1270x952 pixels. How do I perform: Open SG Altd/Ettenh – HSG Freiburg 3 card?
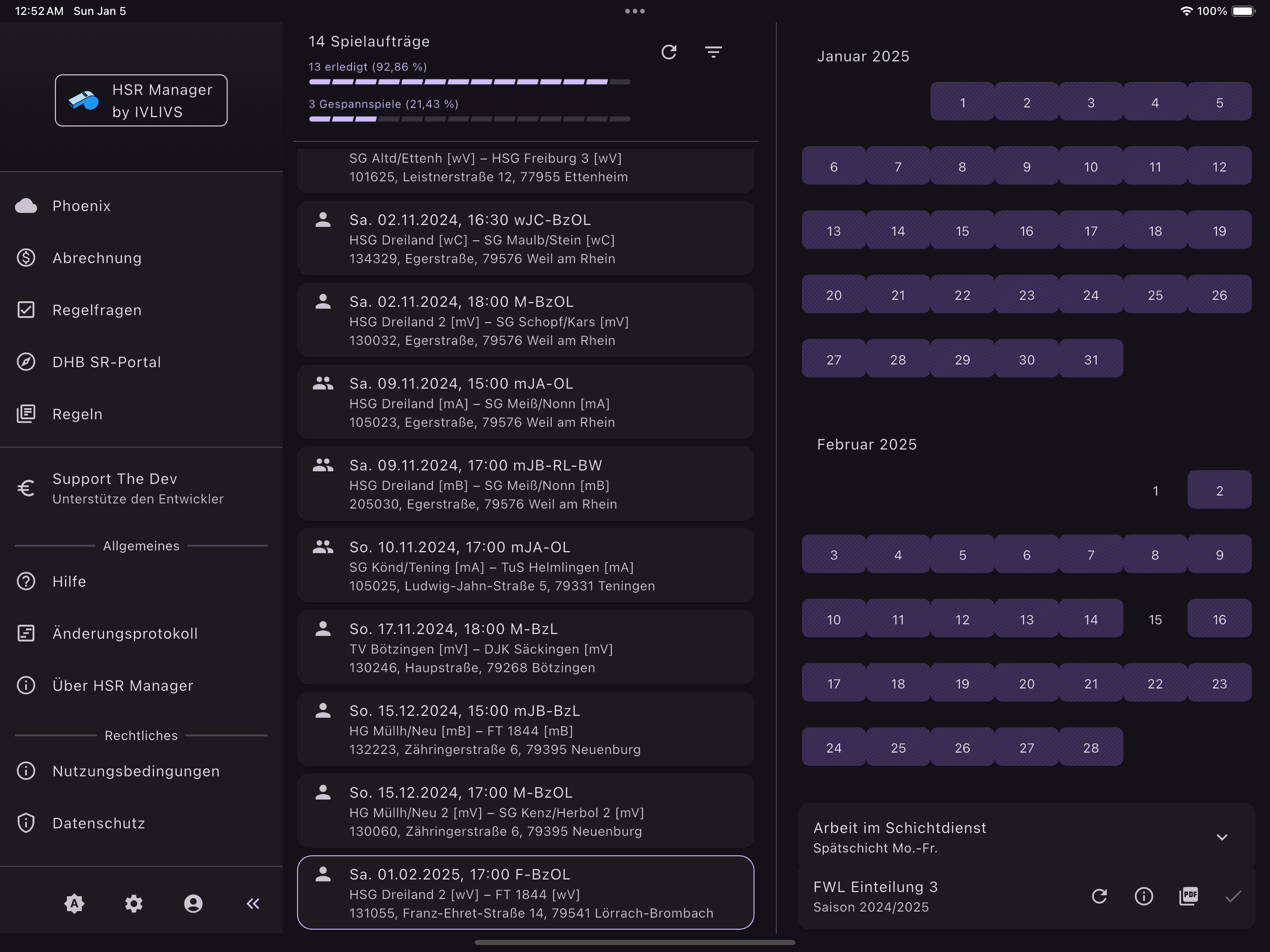pyautogui.click(x=525, y=171)
